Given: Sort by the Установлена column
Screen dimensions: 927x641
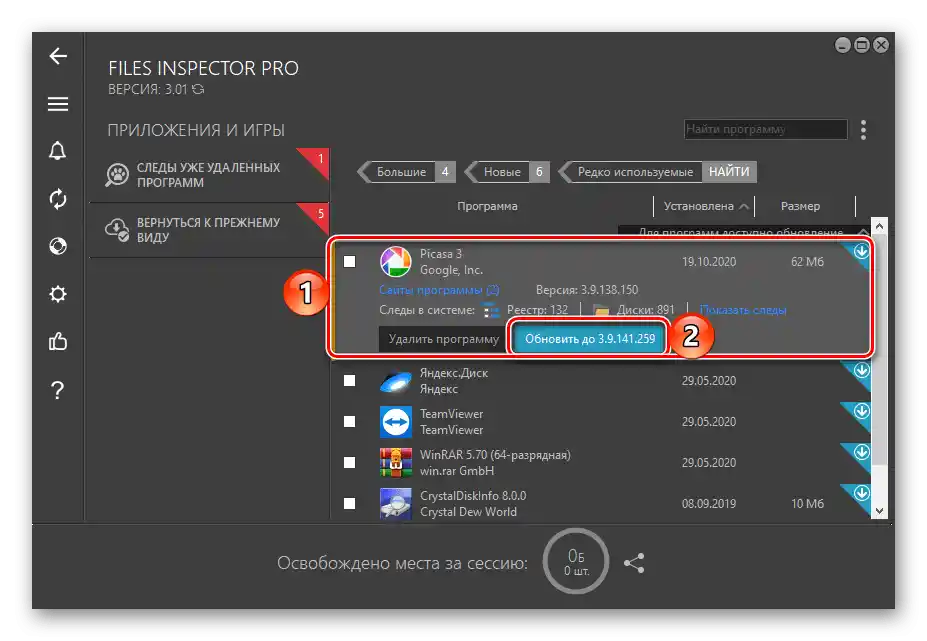Looking at the screenshot, I should click(705, 206).
